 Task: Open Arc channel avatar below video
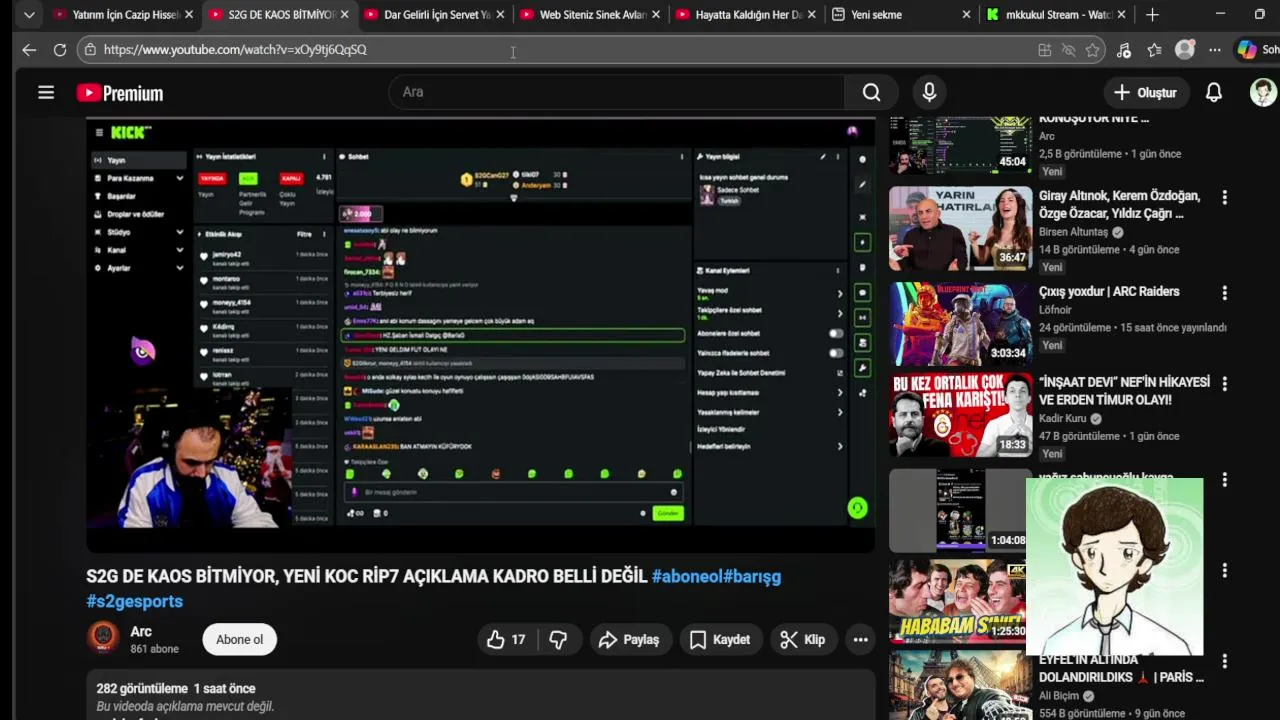pos(103,638)
